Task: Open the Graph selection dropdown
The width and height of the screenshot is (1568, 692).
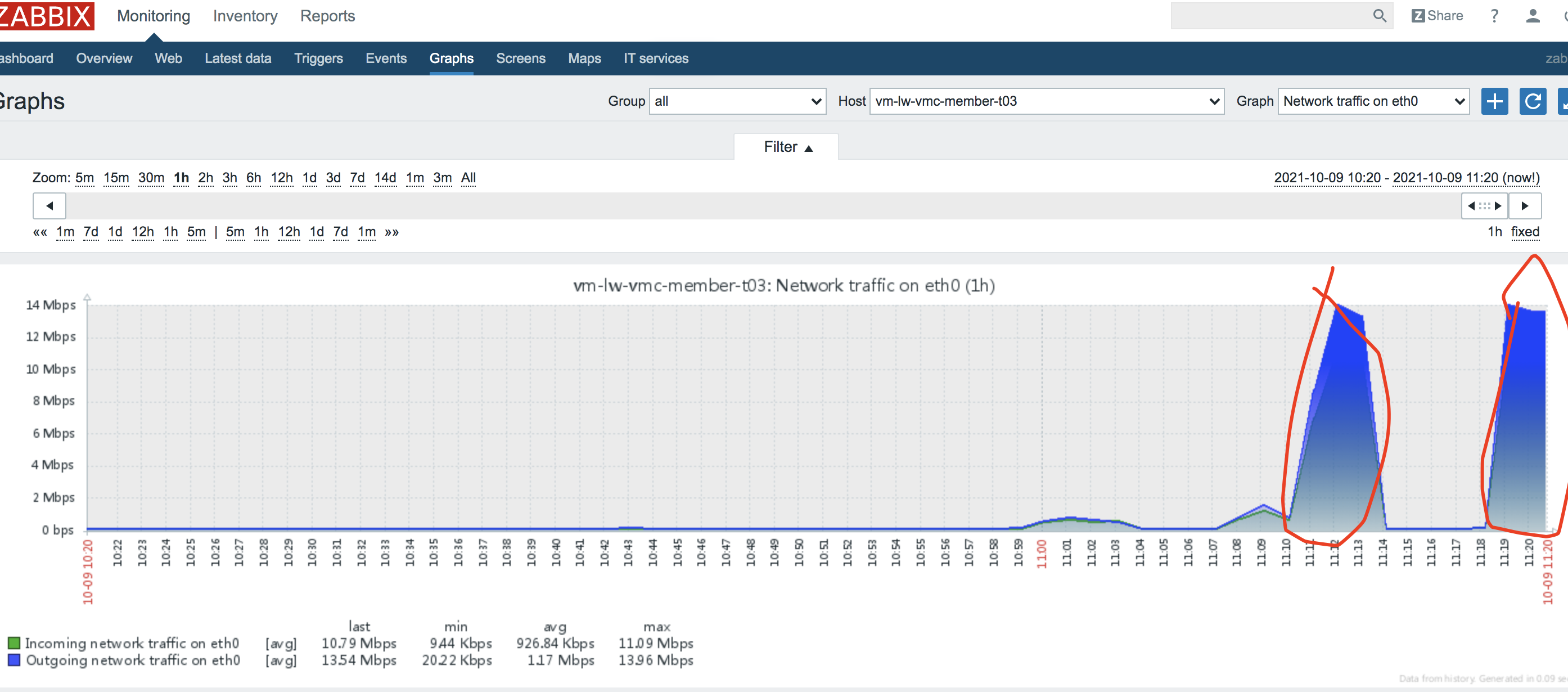Action: point(1373,101)
